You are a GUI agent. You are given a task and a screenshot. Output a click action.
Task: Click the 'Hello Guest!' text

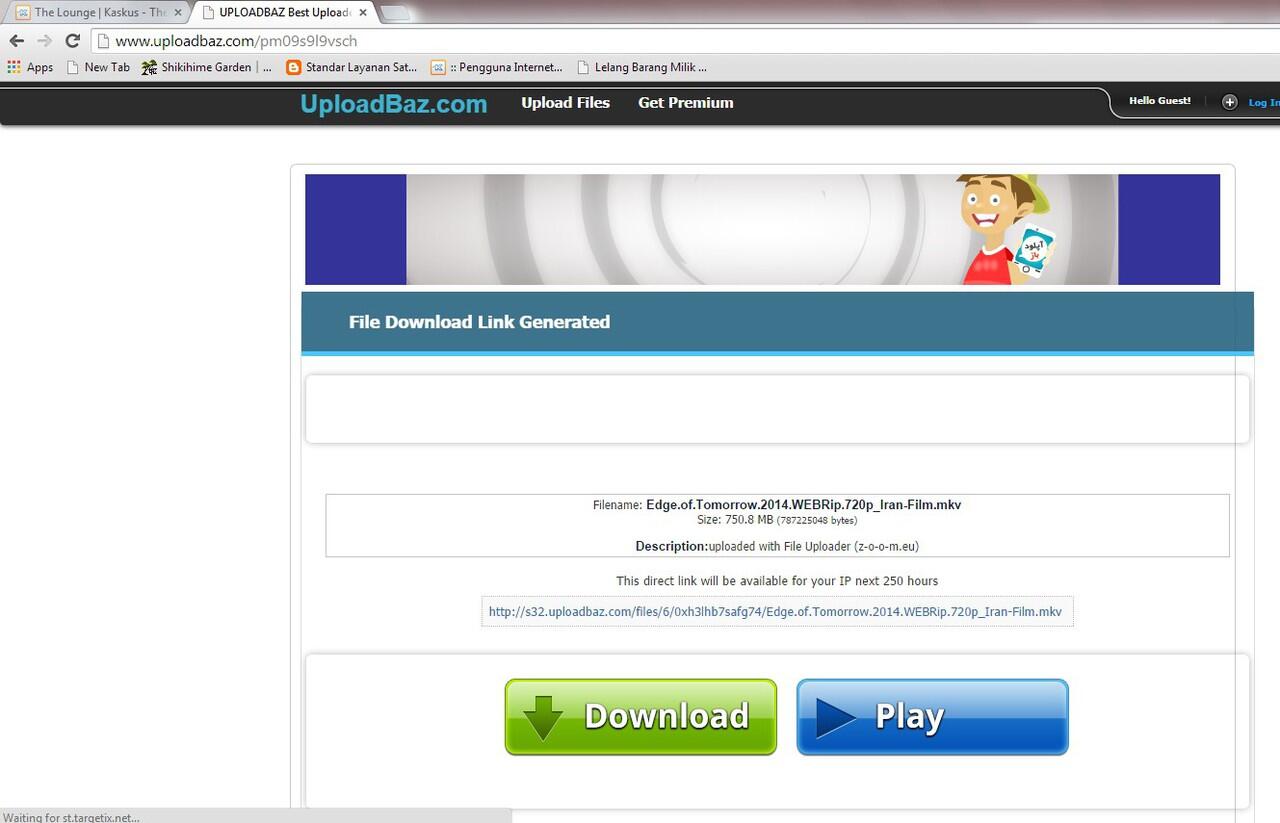coord(1160,101)
